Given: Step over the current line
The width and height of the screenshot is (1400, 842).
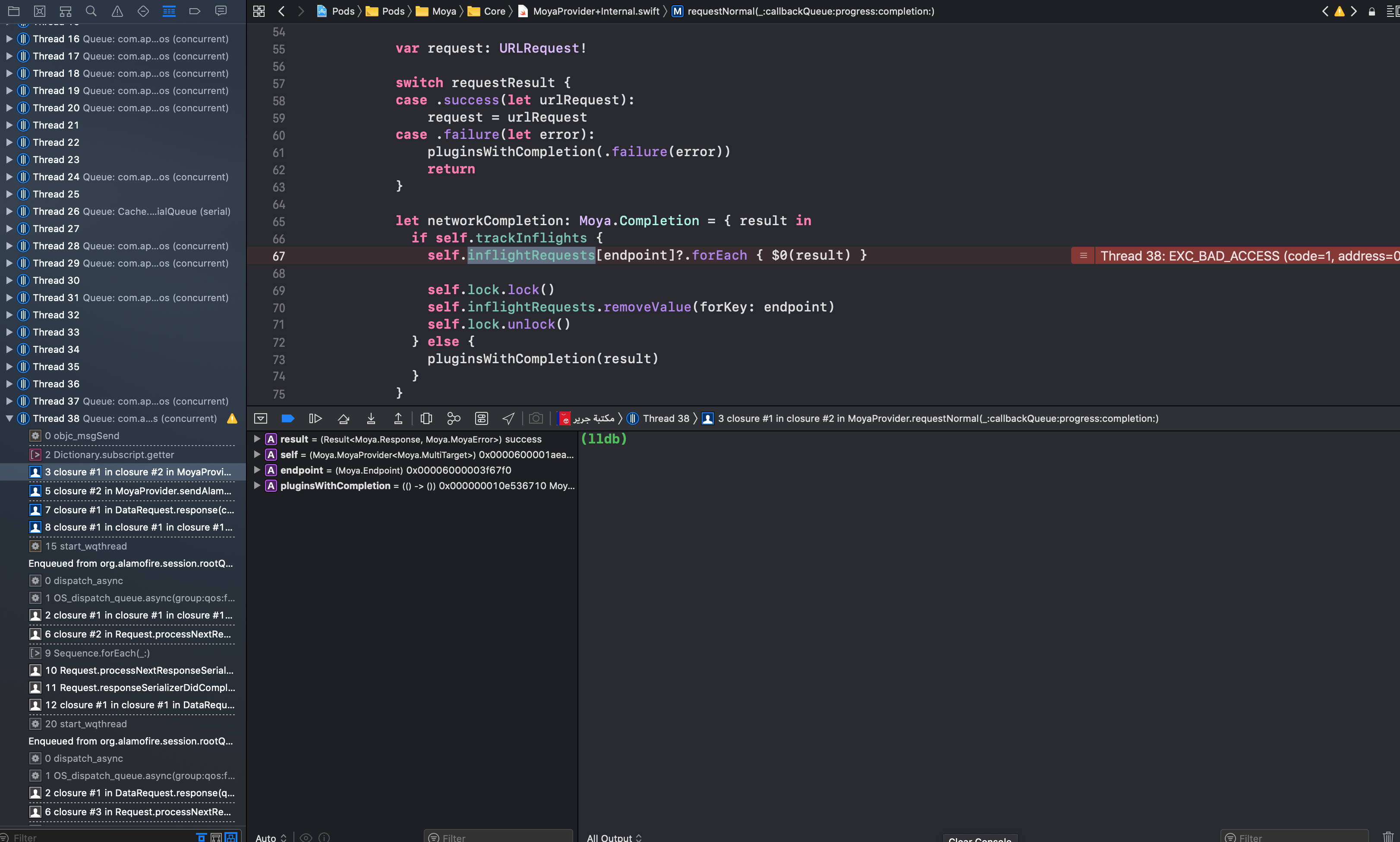Looking at the screenshot, I should pos(344,419).
